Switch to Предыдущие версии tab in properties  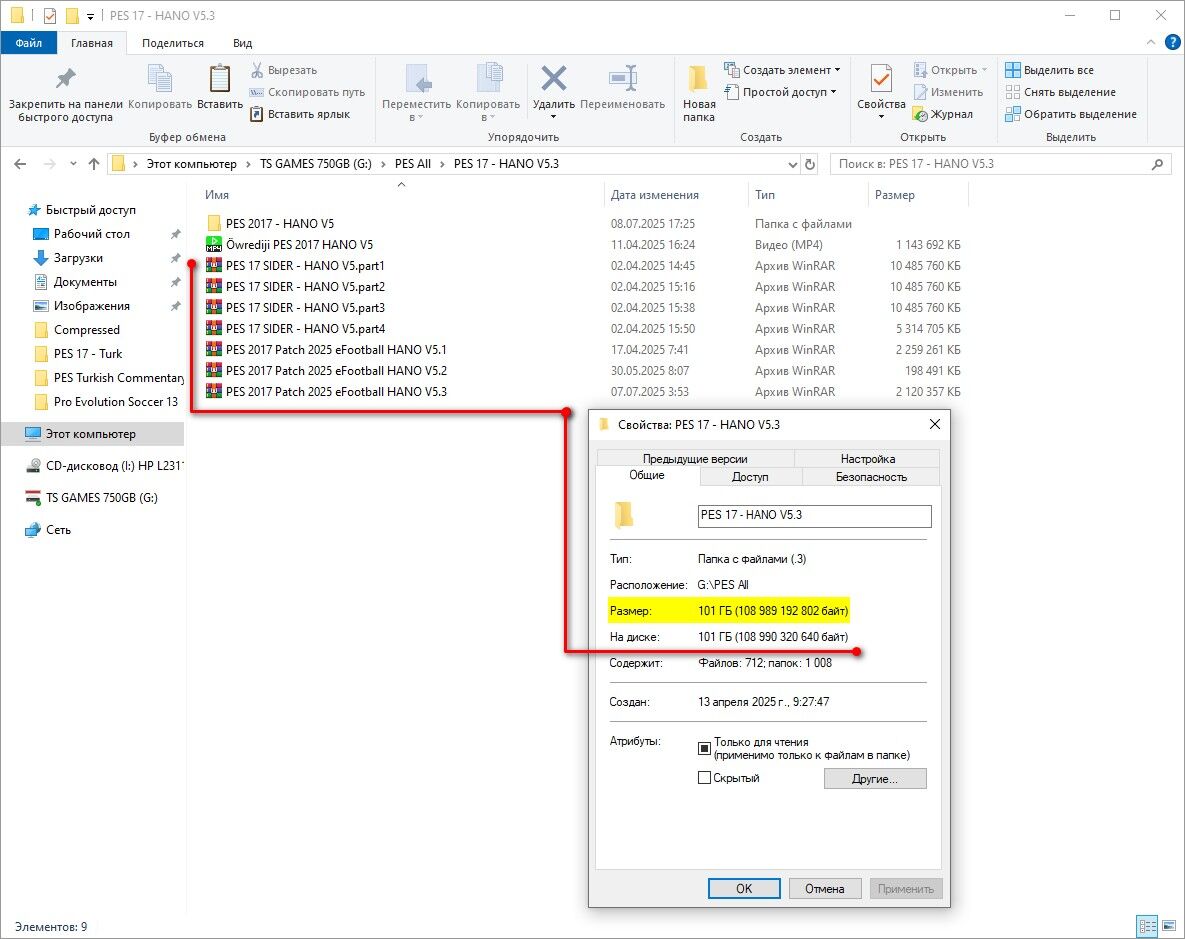pyautogui.click(x=695, y=458)
